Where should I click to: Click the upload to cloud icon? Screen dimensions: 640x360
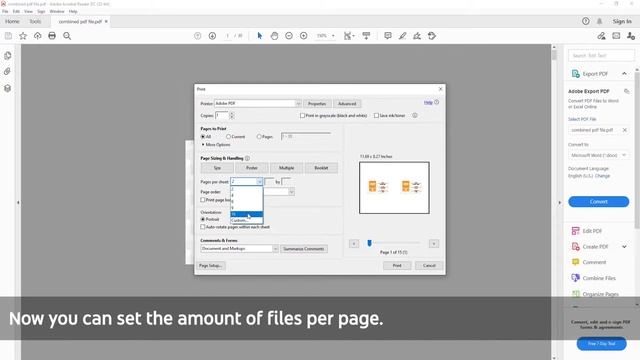tap(38, 36)
